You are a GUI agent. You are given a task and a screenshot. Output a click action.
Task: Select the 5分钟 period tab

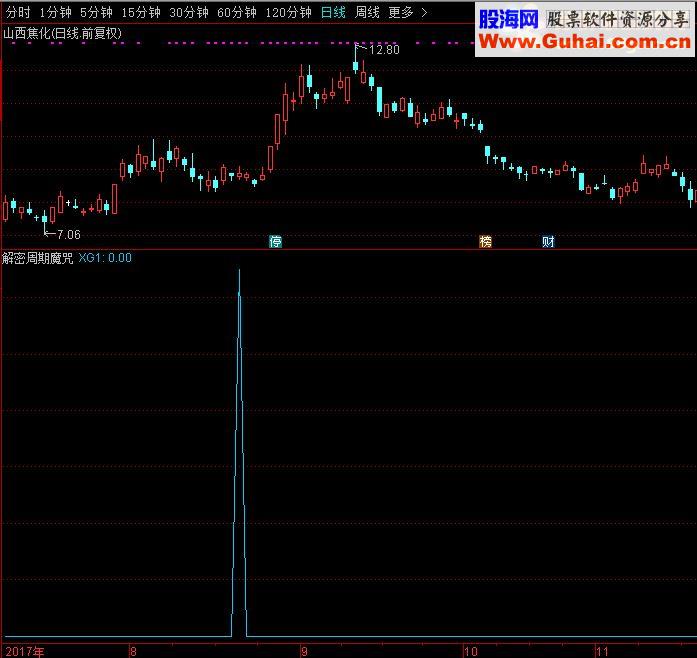[x=96, y=12]
